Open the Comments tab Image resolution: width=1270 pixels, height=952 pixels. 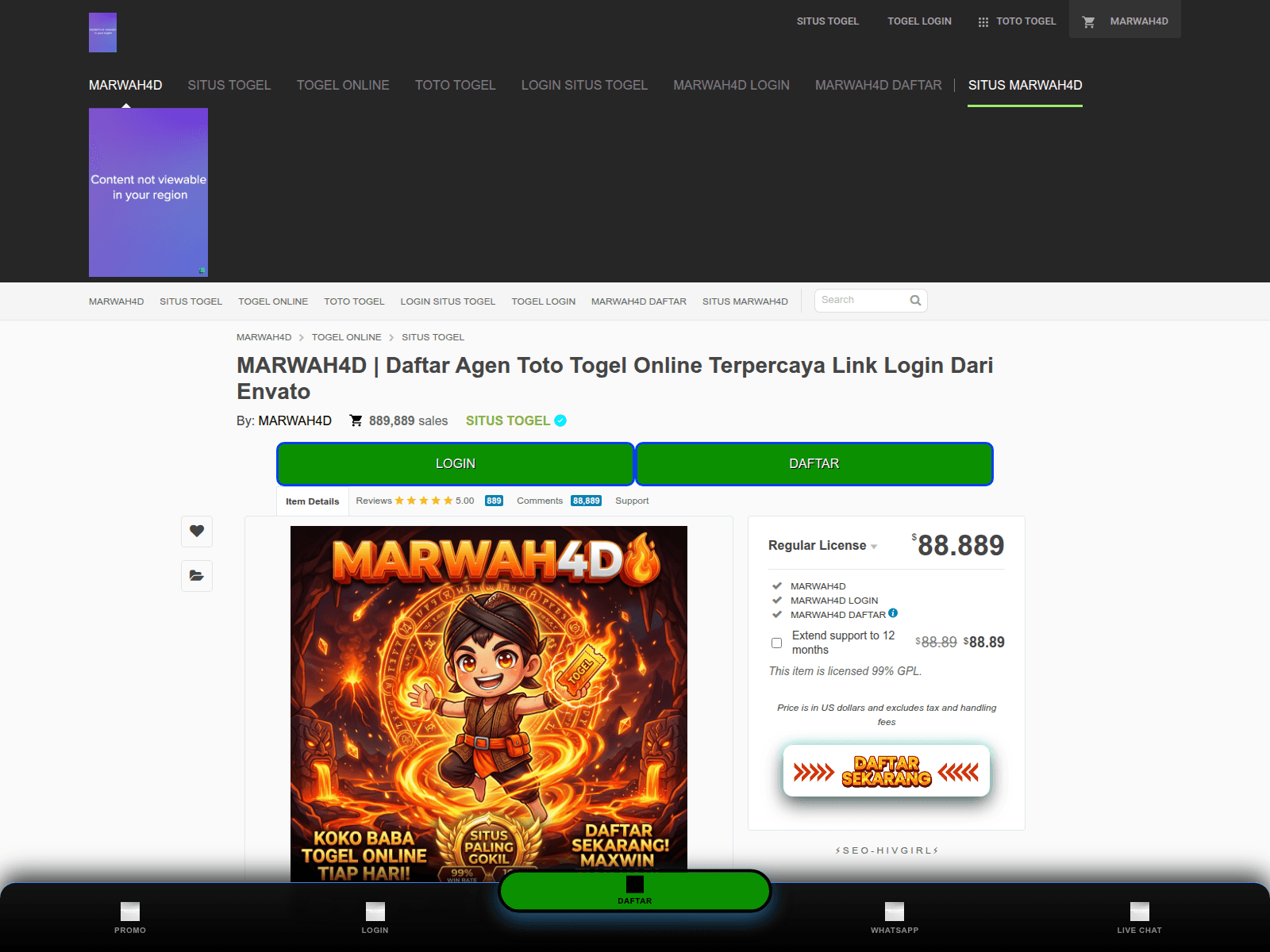pyautogui.click(x=540, y=501)
